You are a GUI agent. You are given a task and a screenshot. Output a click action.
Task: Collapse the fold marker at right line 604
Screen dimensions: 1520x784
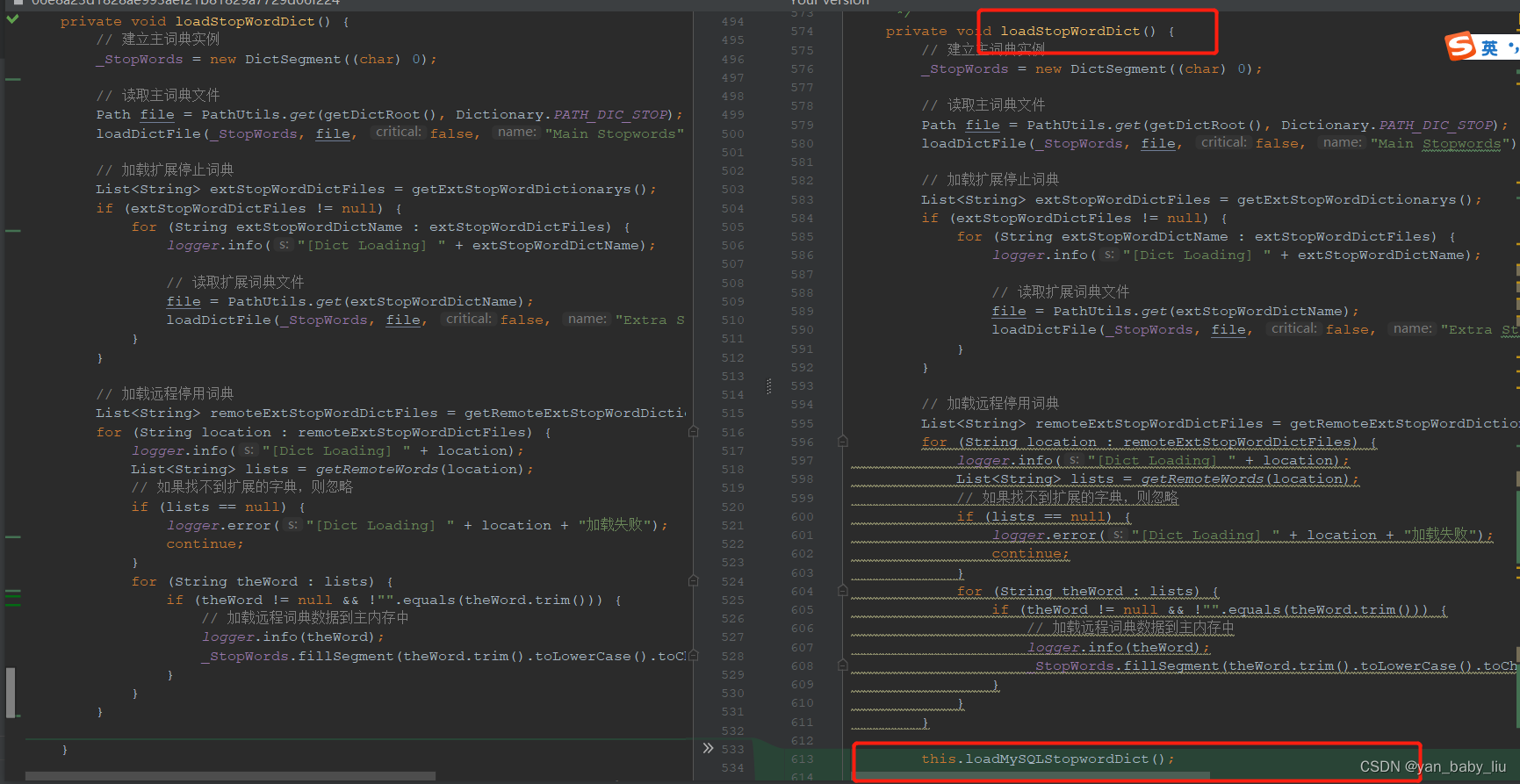coord(842,590)
